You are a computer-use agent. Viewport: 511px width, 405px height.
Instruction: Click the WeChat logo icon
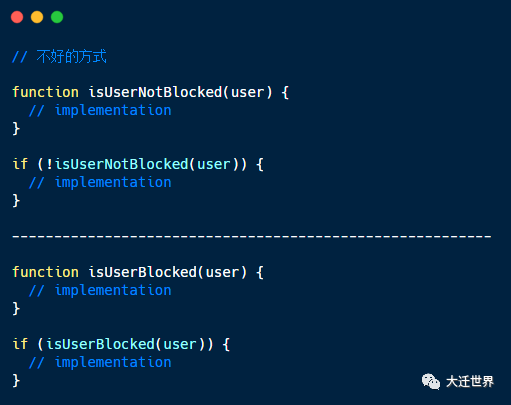431,381
